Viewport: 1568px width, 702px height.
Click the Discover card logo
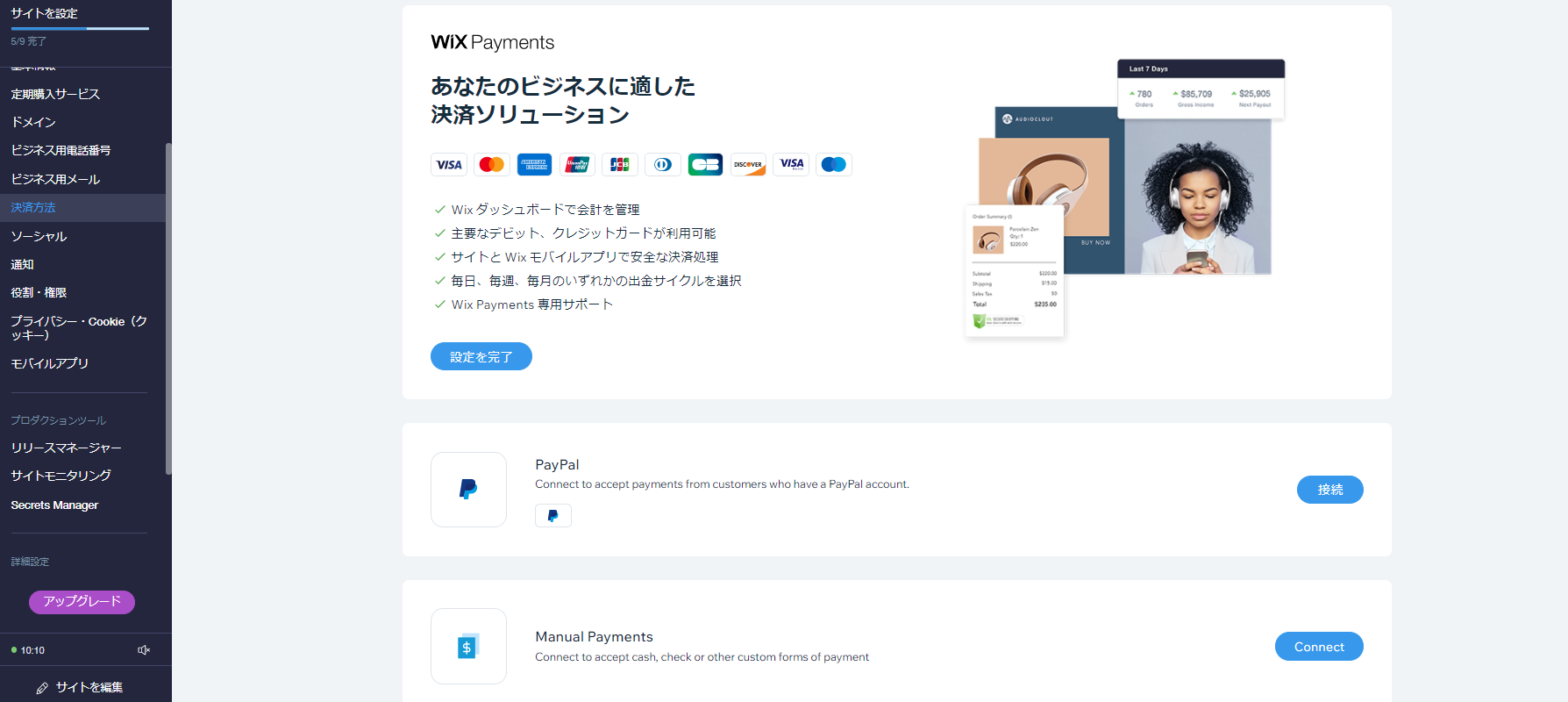748,165
